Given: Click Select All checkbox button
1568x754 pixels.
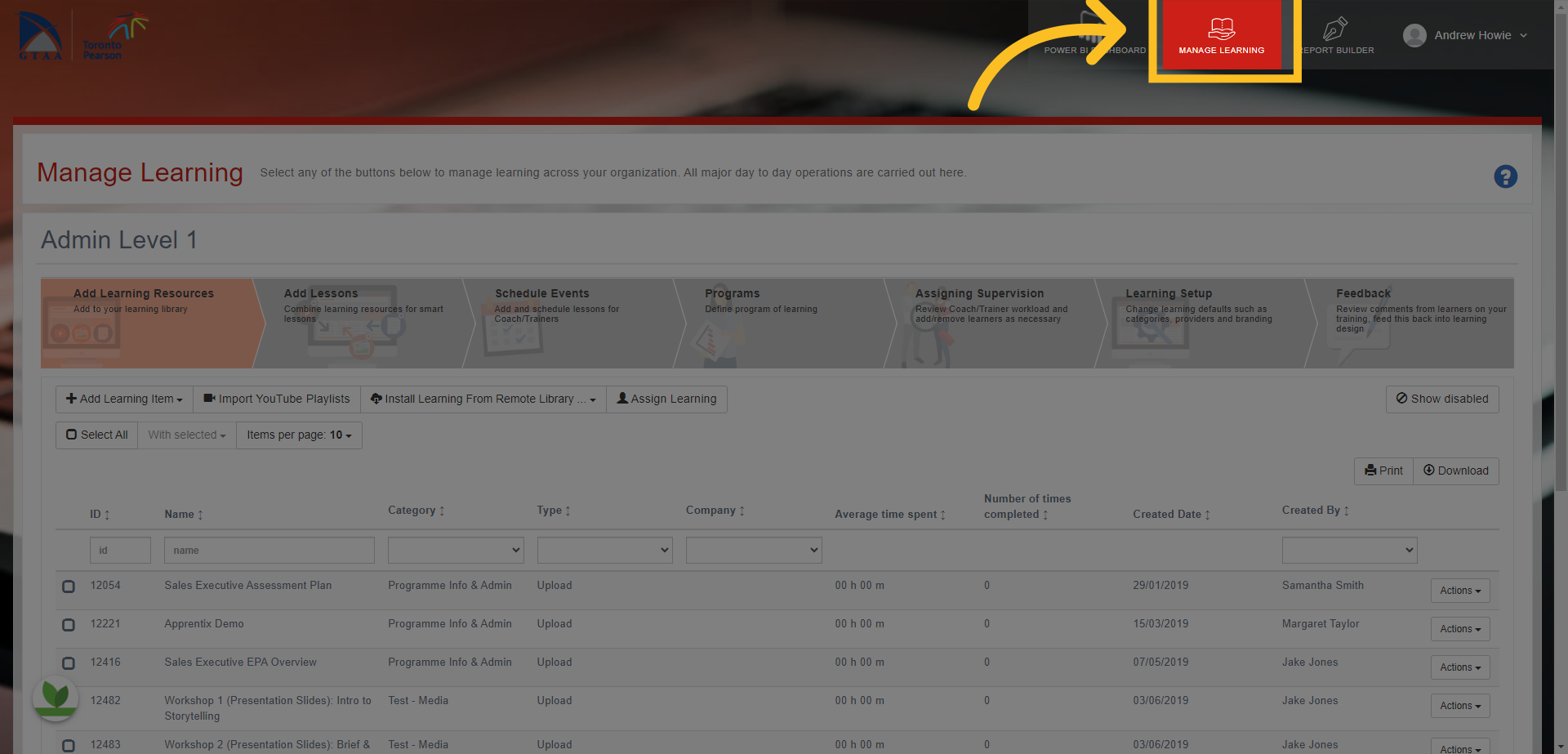Looking at the screenshot, I should coord(97,435).
